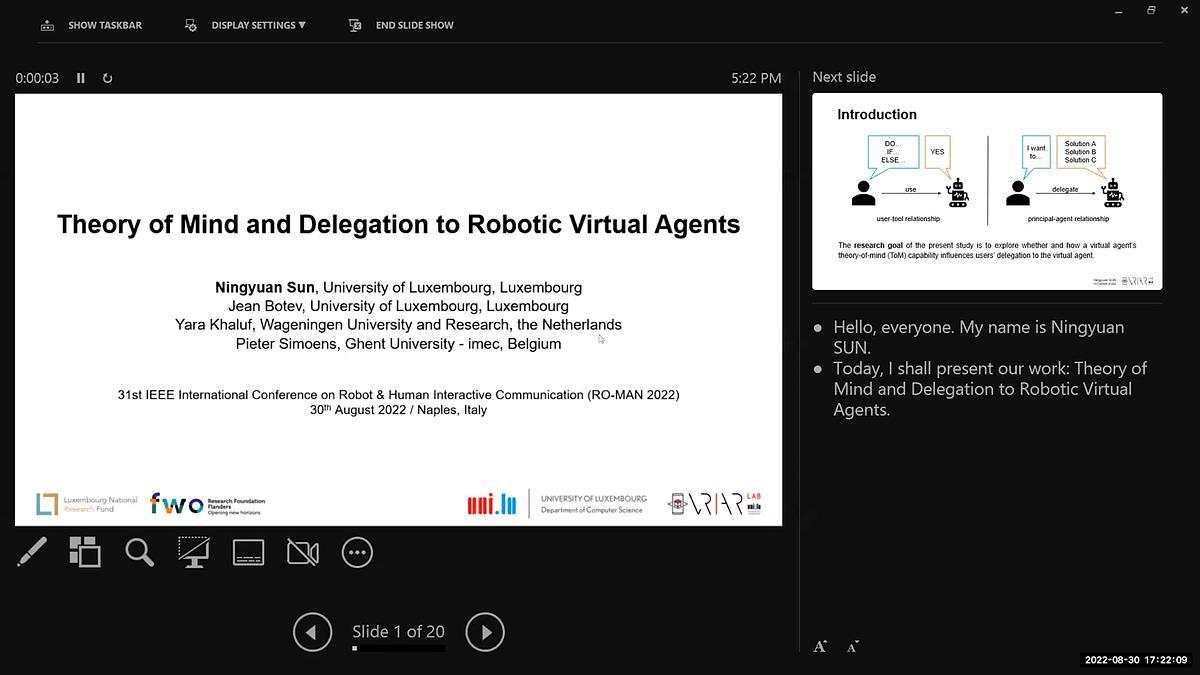Image resolution: width=1200 pixels, height=675 pixels.
Task: Toggle black or unblack slide show
Action: (x=194, y=552)
